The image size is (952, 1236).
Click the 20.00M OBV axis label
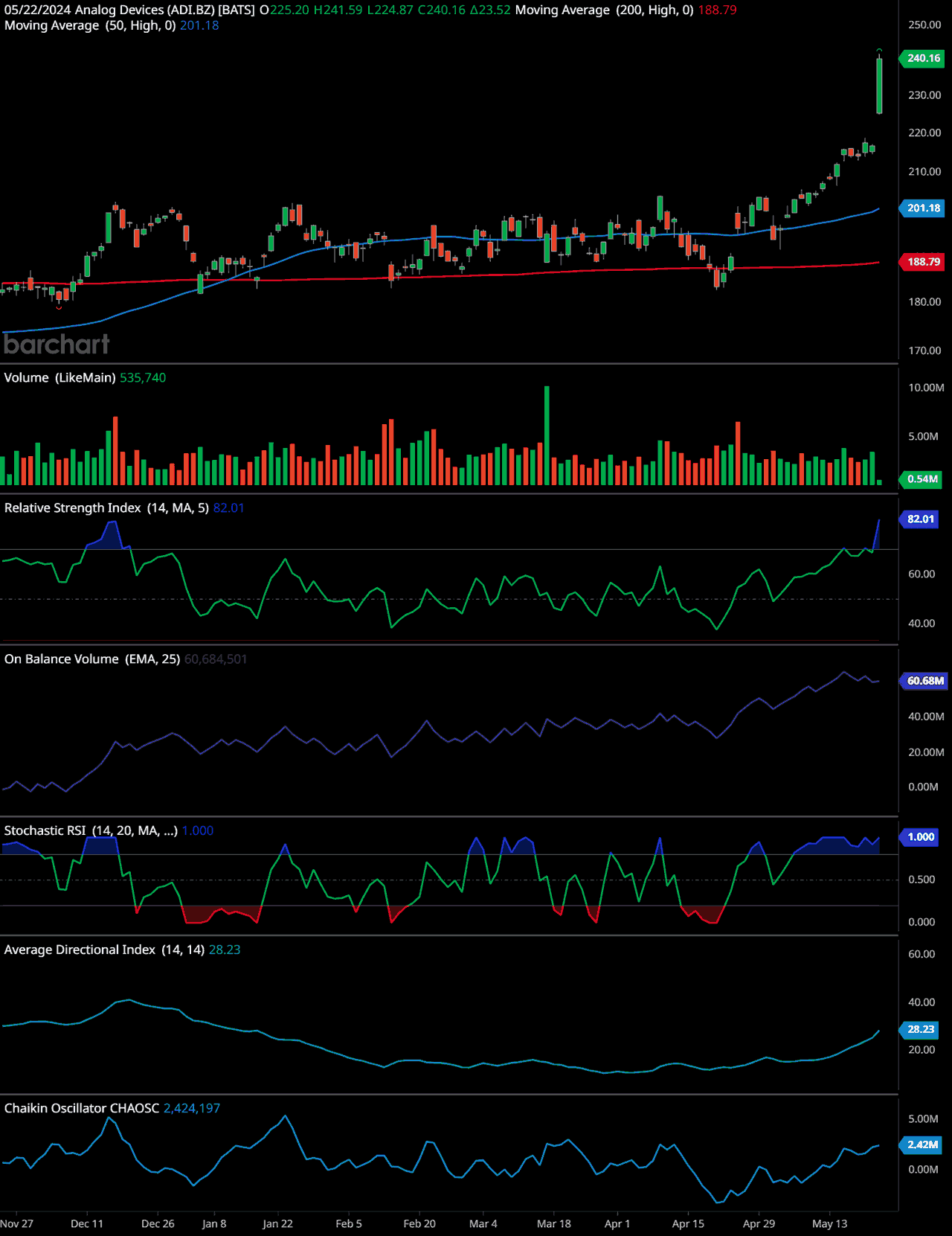(x=926, y=752)
